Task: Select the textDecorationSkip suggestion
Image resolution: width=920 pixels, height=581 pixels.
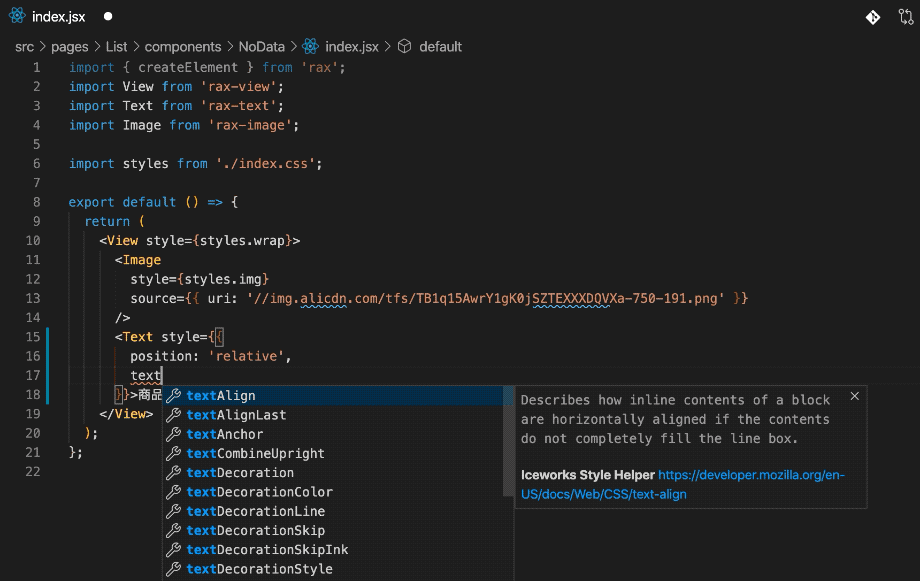Action: 333,531
